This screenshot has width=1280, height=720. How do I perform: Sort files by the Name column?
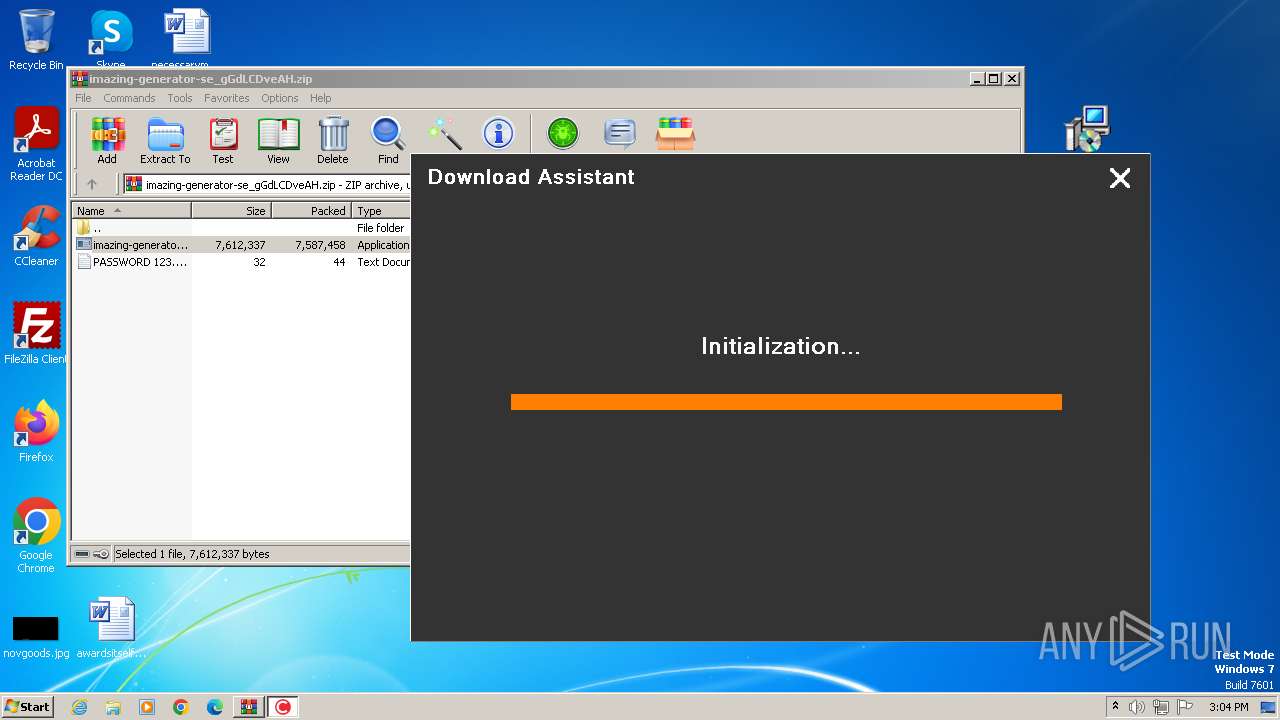tap(131, 211)
